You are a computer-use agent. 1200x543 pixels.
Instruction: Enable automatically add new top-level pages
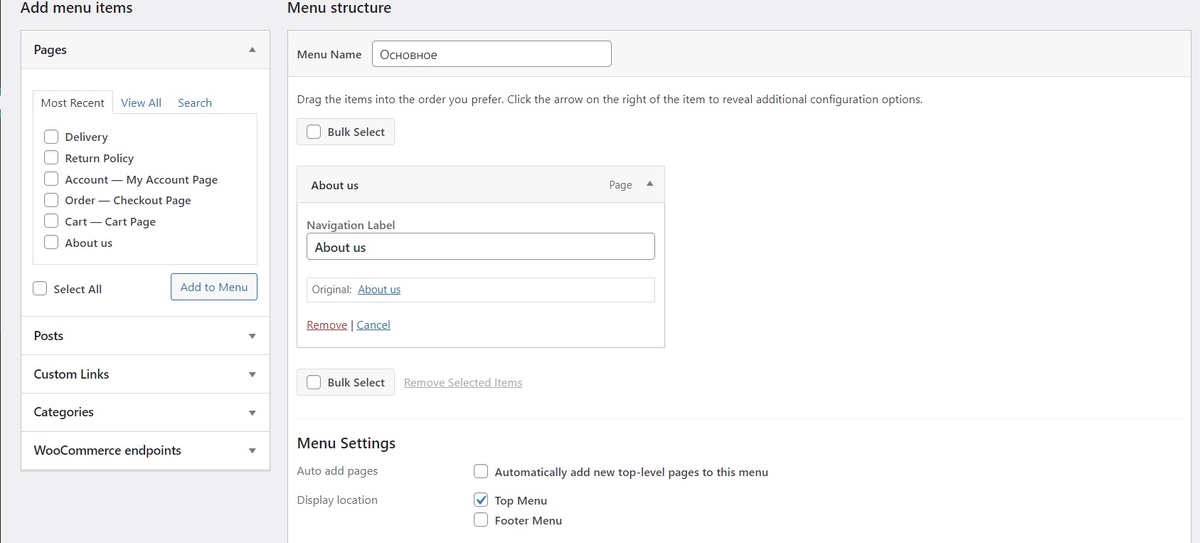(481, 471)
